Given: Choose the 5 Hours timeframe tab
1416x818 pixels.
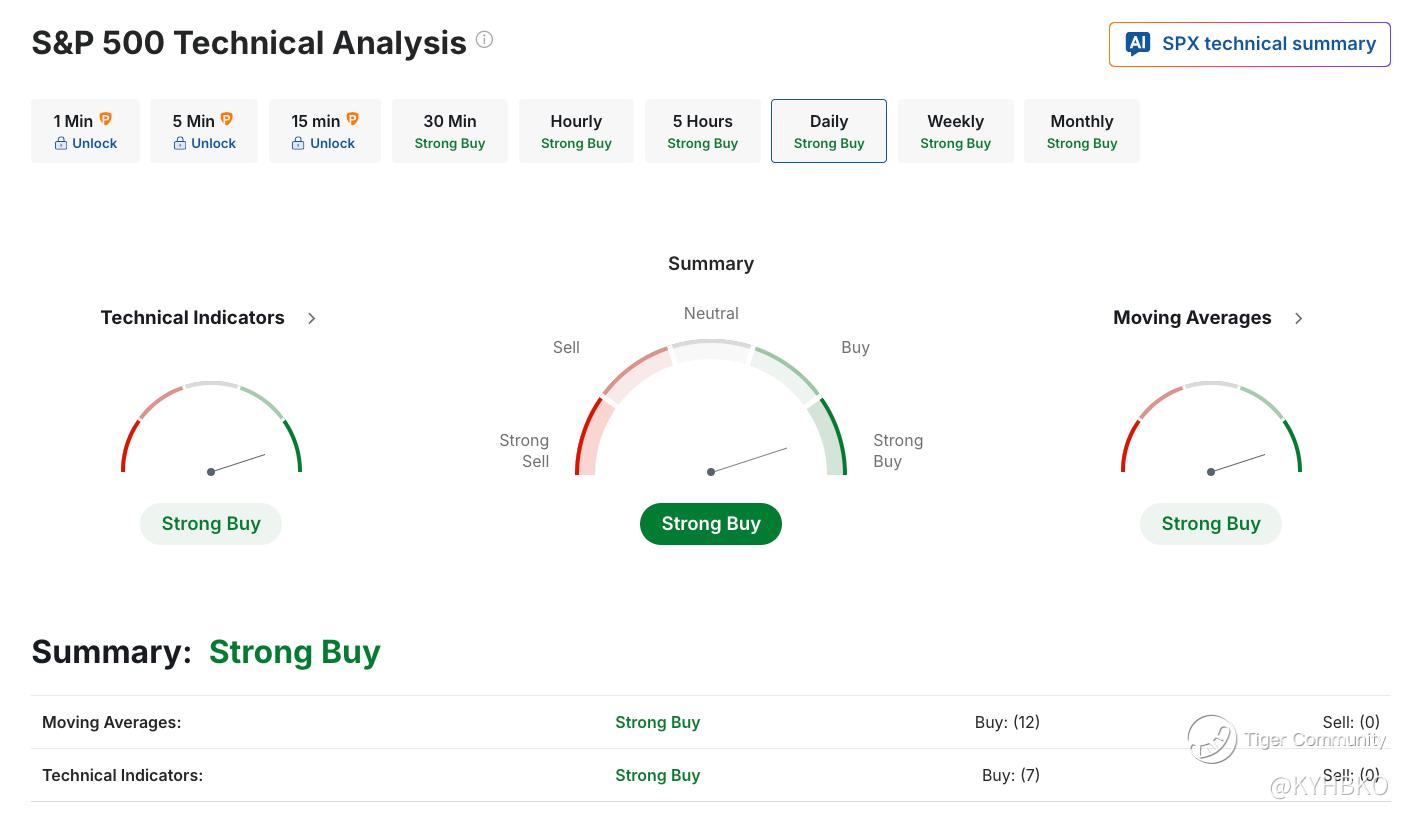Looking at the screenshot, I should [x=702, y=131].
